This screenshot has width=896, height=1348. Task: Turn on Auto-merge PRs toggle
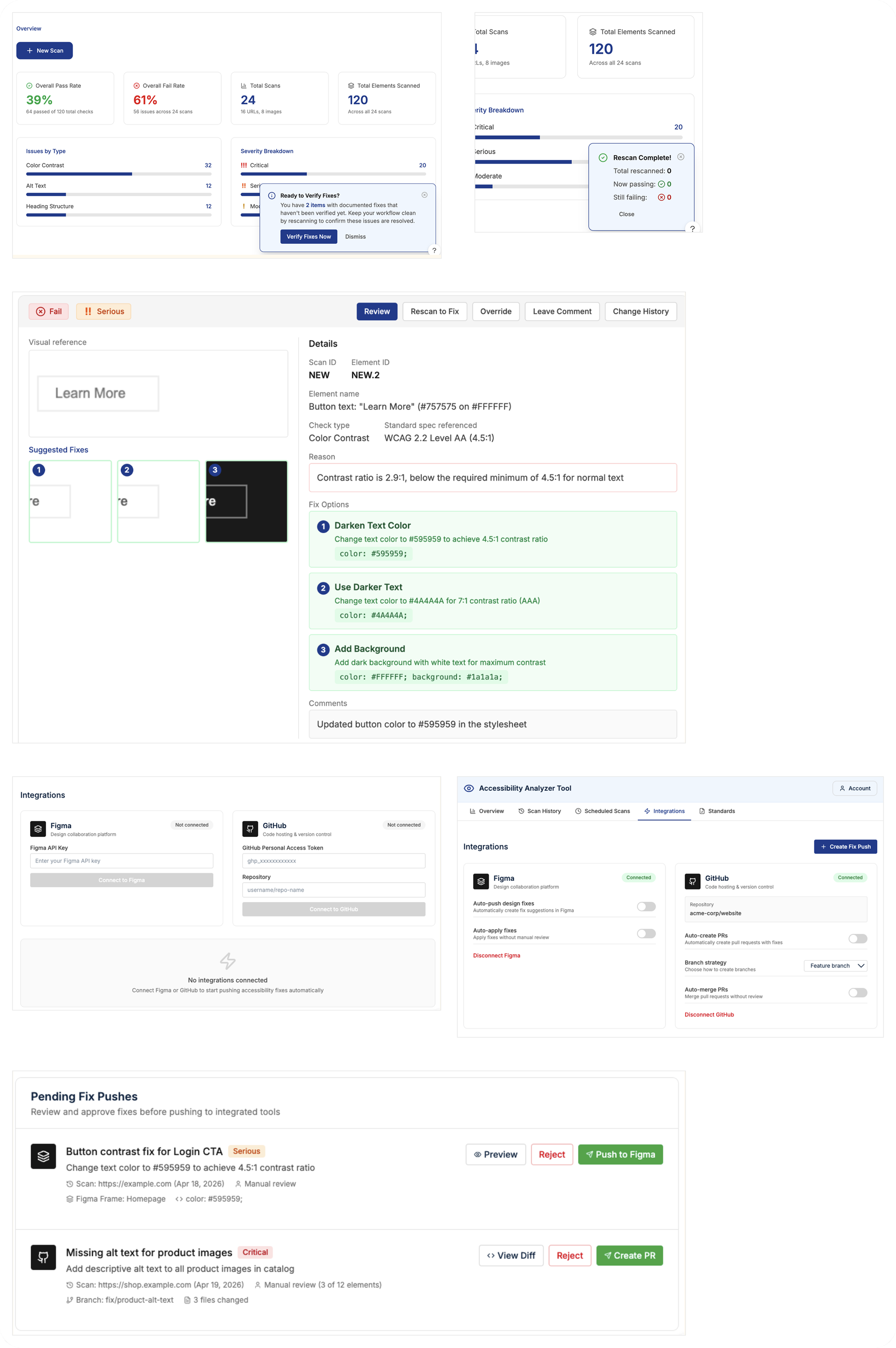coord(857,992)
